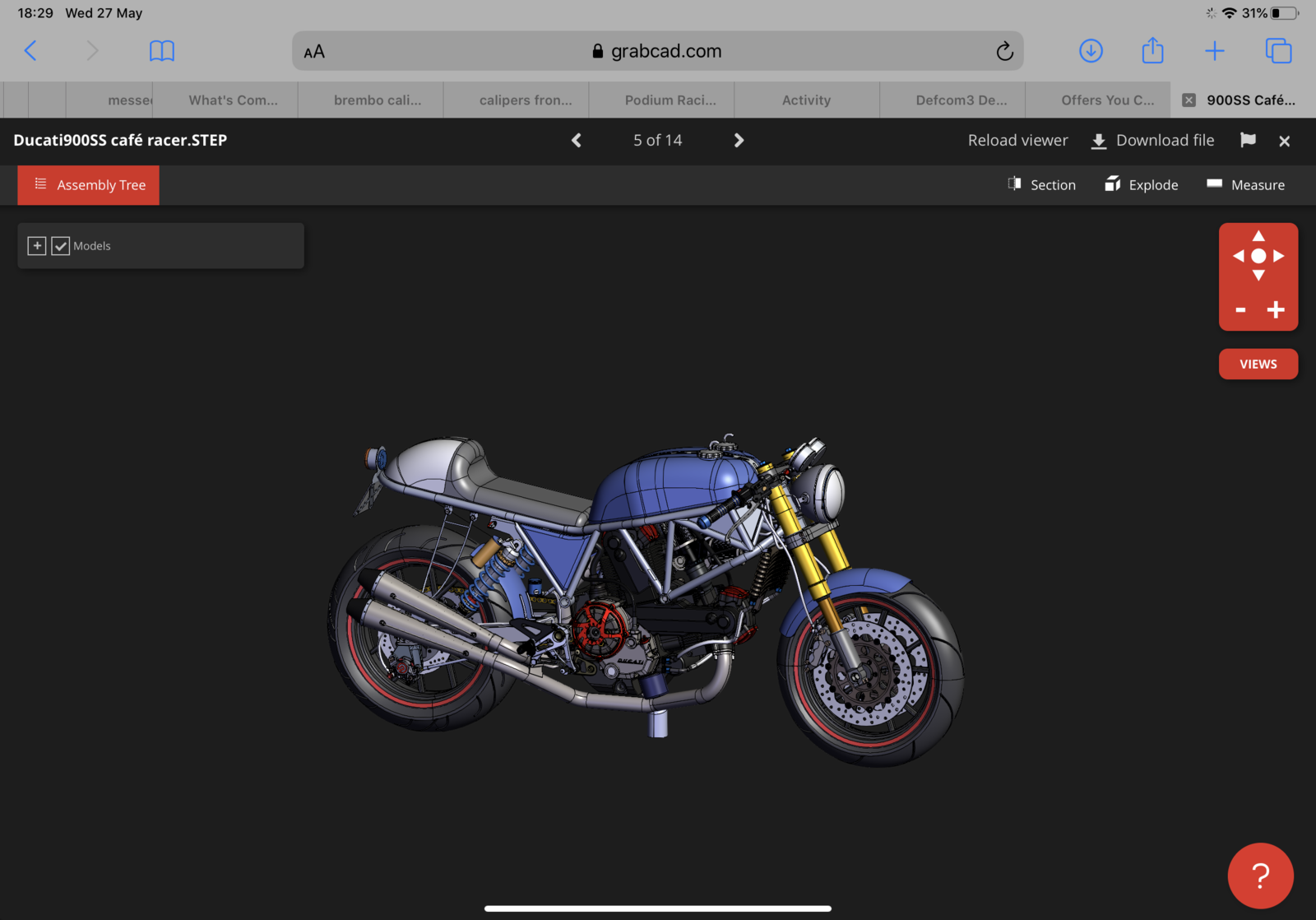Open help with question mark button
1316x920 pixels.
(1260, 876)
